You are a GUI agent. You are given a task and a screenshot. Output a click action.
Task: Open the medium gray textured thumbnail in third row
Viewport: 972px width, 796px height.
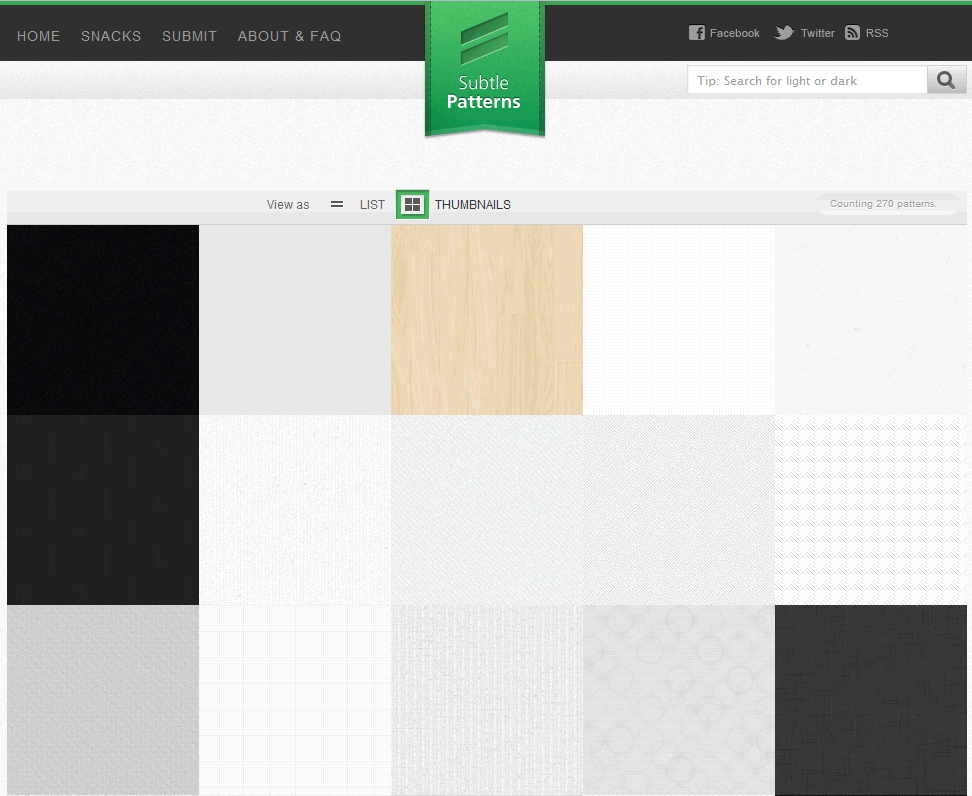(x=103, y=700)
